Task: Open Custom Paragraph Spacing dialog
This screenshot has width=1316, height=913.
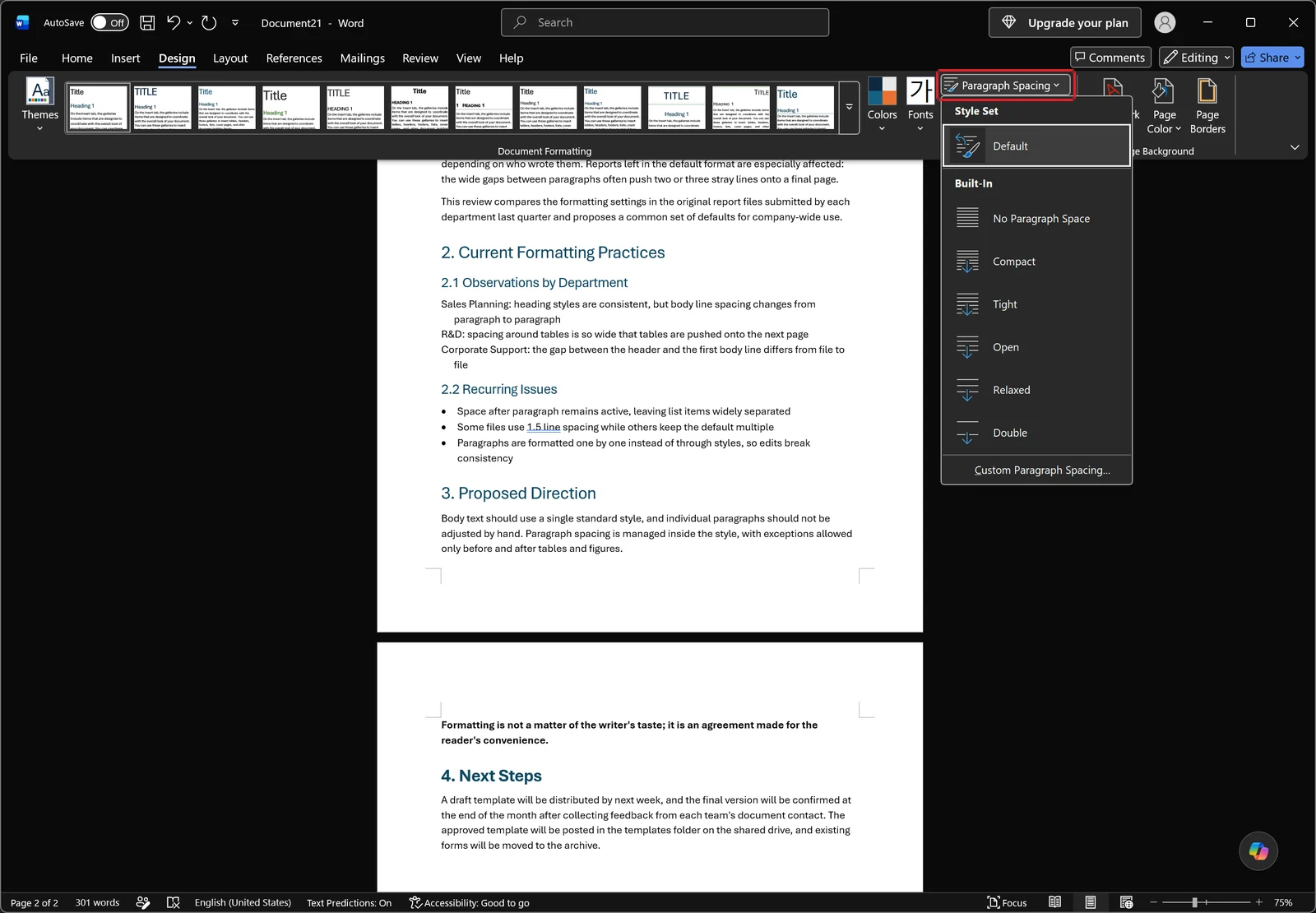Action: pos(1036,470)
